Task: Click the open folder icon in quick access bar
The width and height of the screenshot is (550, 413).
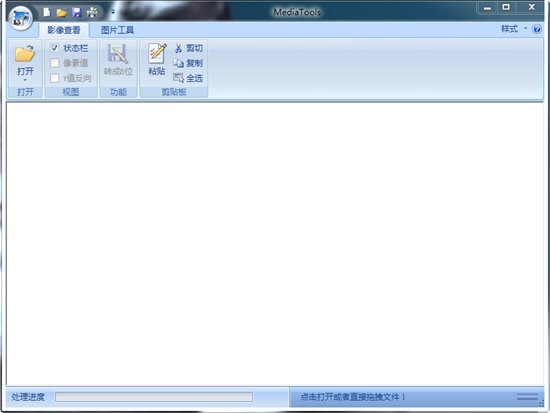Action: pyautogui.click(x=62, y=13)
